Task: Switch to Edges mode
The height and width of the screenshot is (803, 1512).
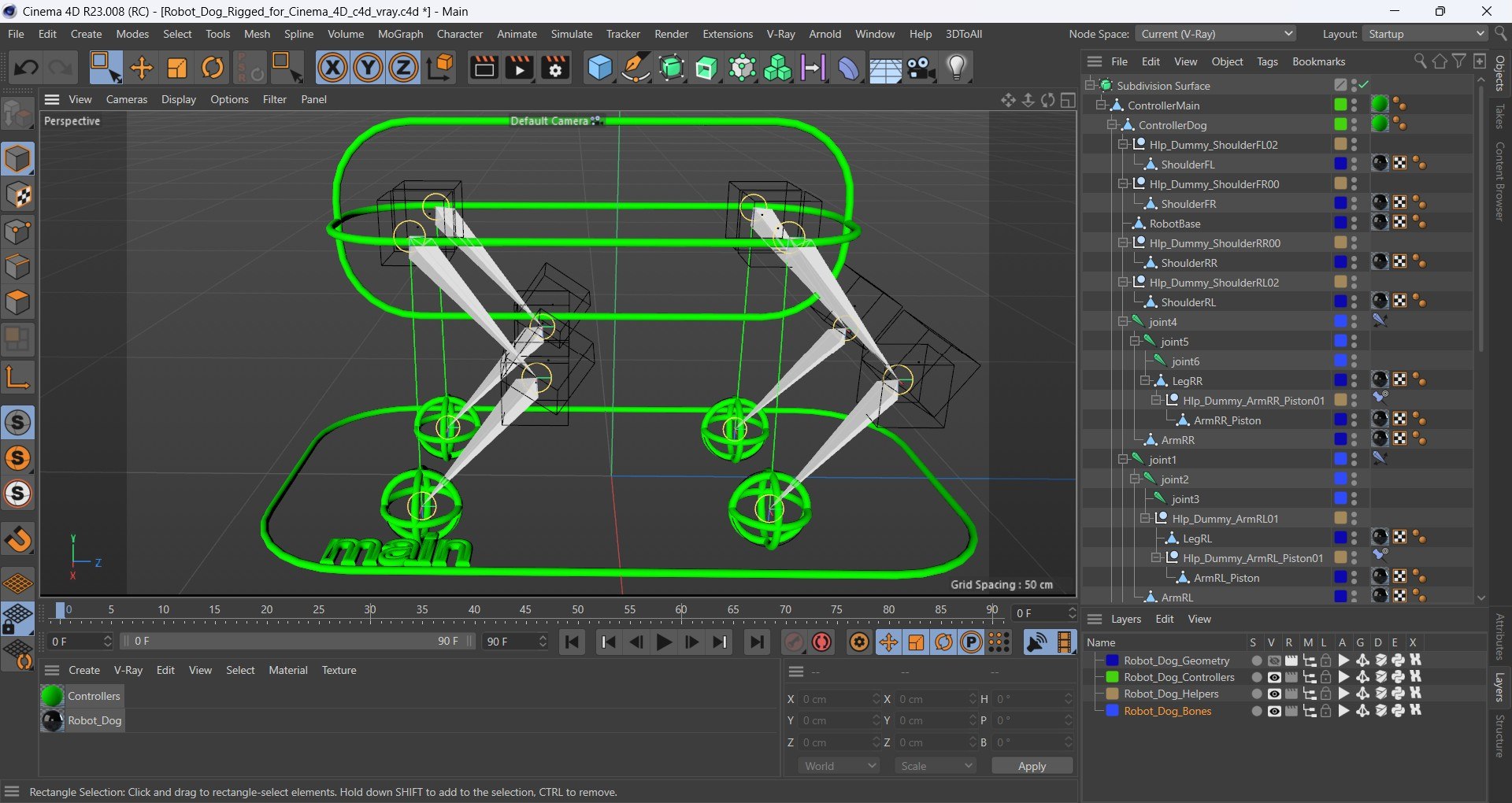Action: click(17, 267)
